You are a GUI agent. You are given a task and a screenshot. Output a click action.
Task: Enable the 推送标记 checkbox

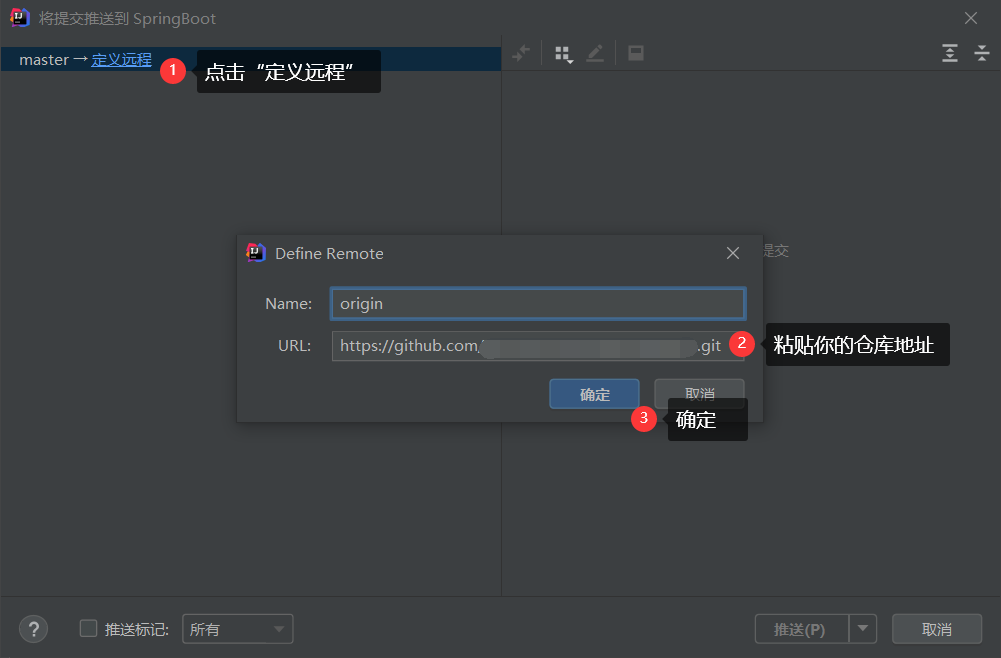tap(88, 629)
